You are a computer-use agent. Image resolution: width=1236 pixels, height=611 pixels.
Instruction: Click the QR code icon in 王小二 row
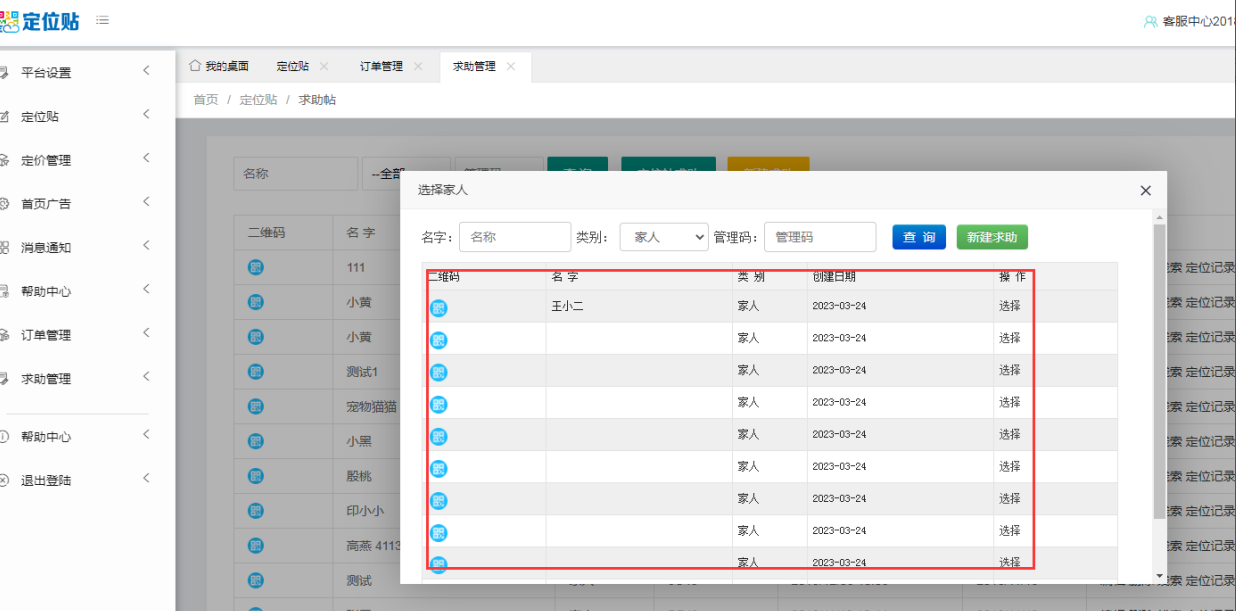(x=438, y=308)
